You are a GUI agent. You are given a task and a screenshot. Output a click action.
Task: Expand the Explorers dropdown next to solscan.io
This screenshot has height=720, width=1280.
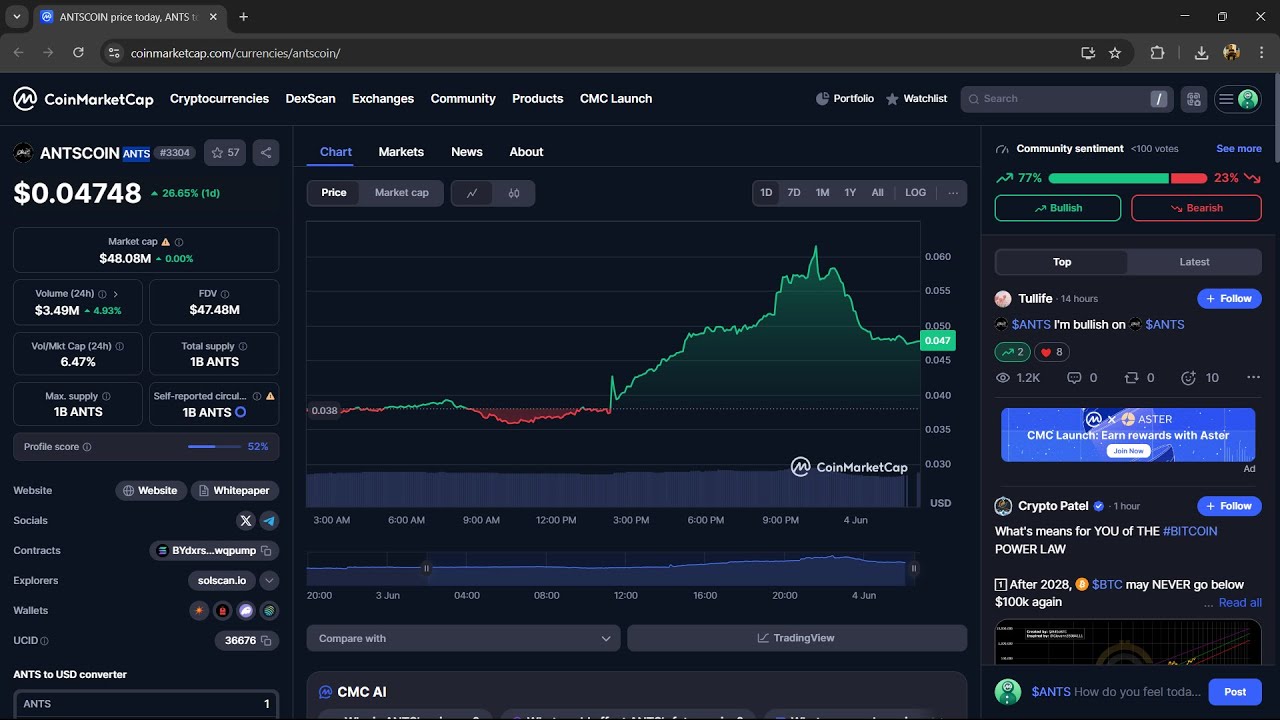[x=269, y=581]
